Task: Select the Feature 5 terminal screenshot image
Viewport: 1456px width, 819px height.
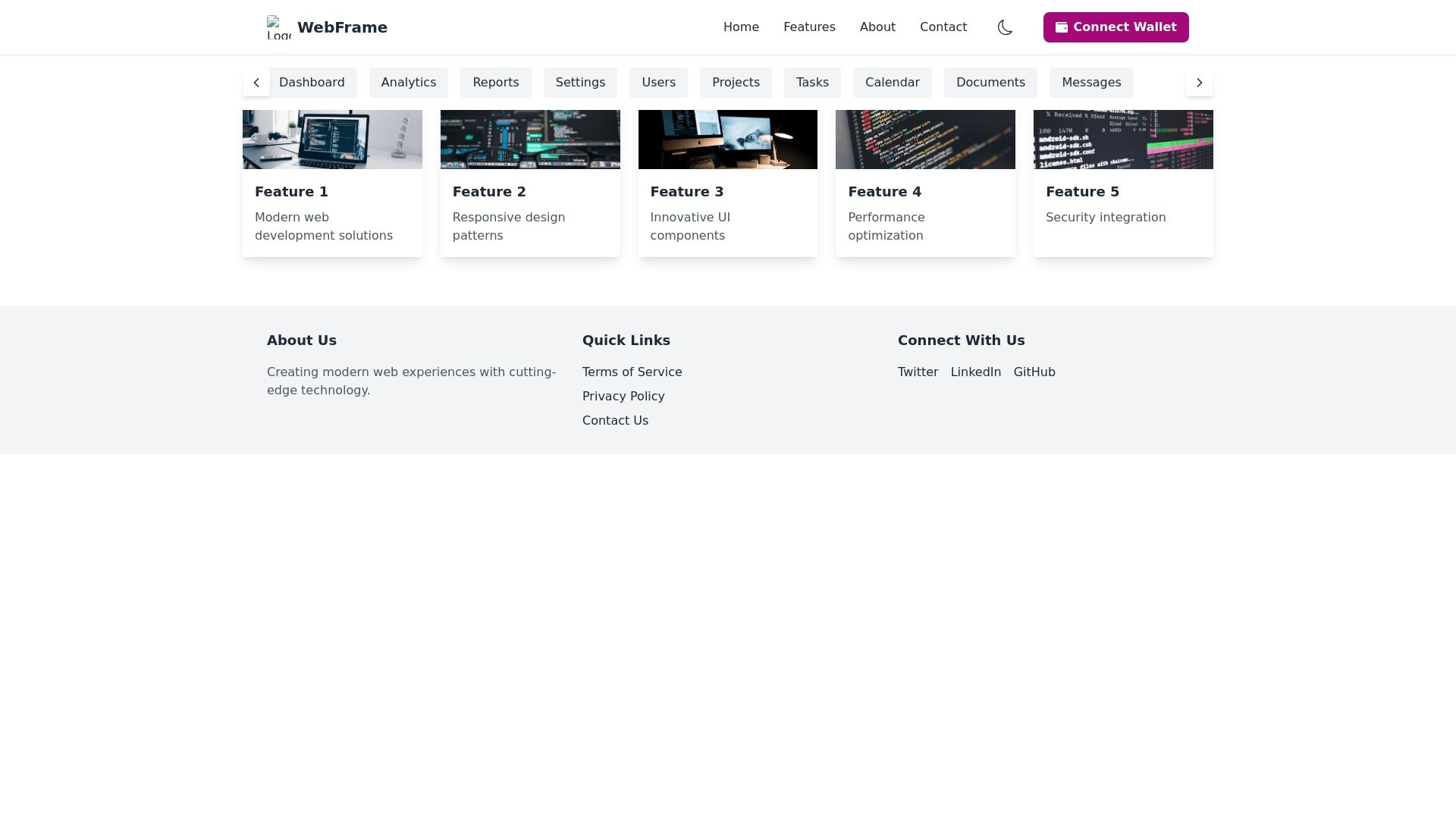Action: point(1122,140)
